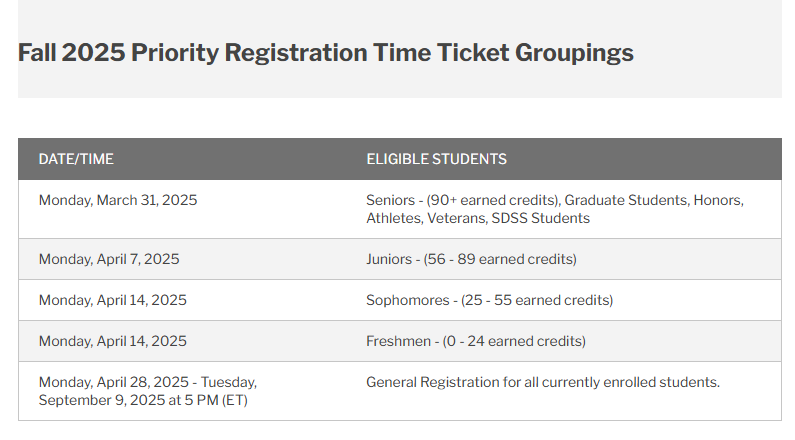Click the word Honors in the Seniors row
Viewport: 795px width, 440px height.
click(x=719, y=200)
